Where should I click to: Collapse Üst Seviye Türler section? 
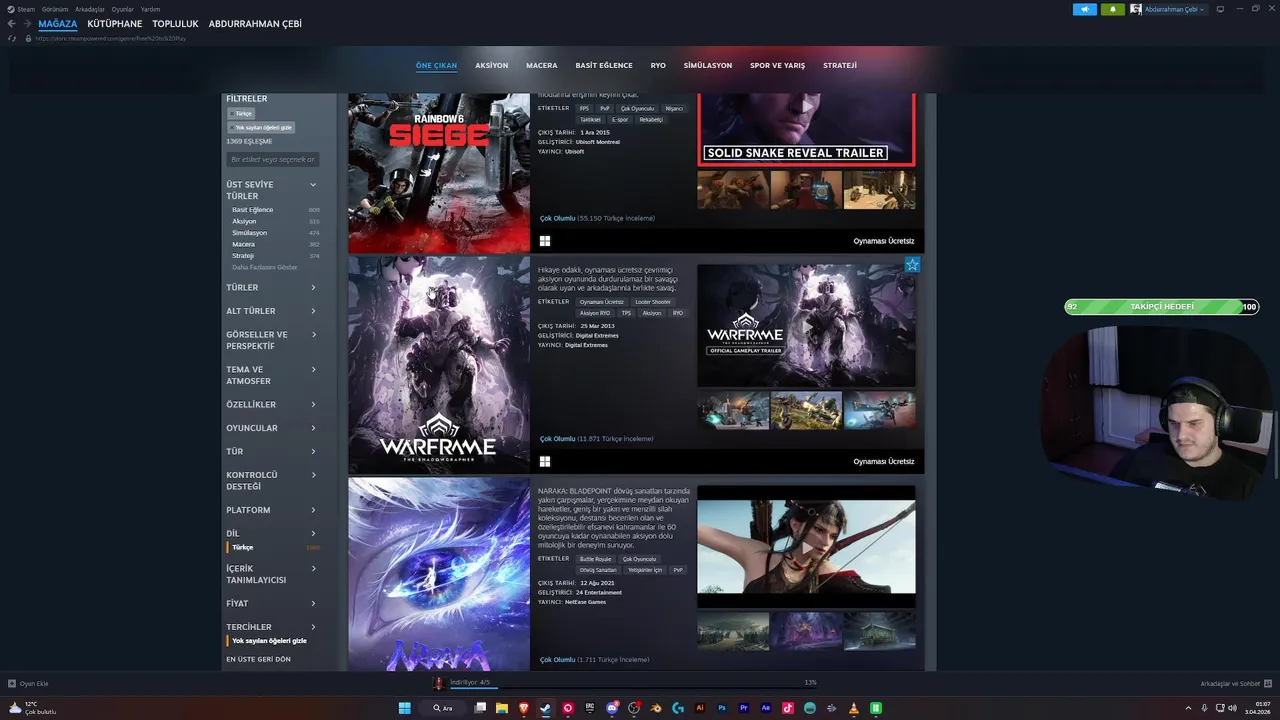(x=272, y=190)
